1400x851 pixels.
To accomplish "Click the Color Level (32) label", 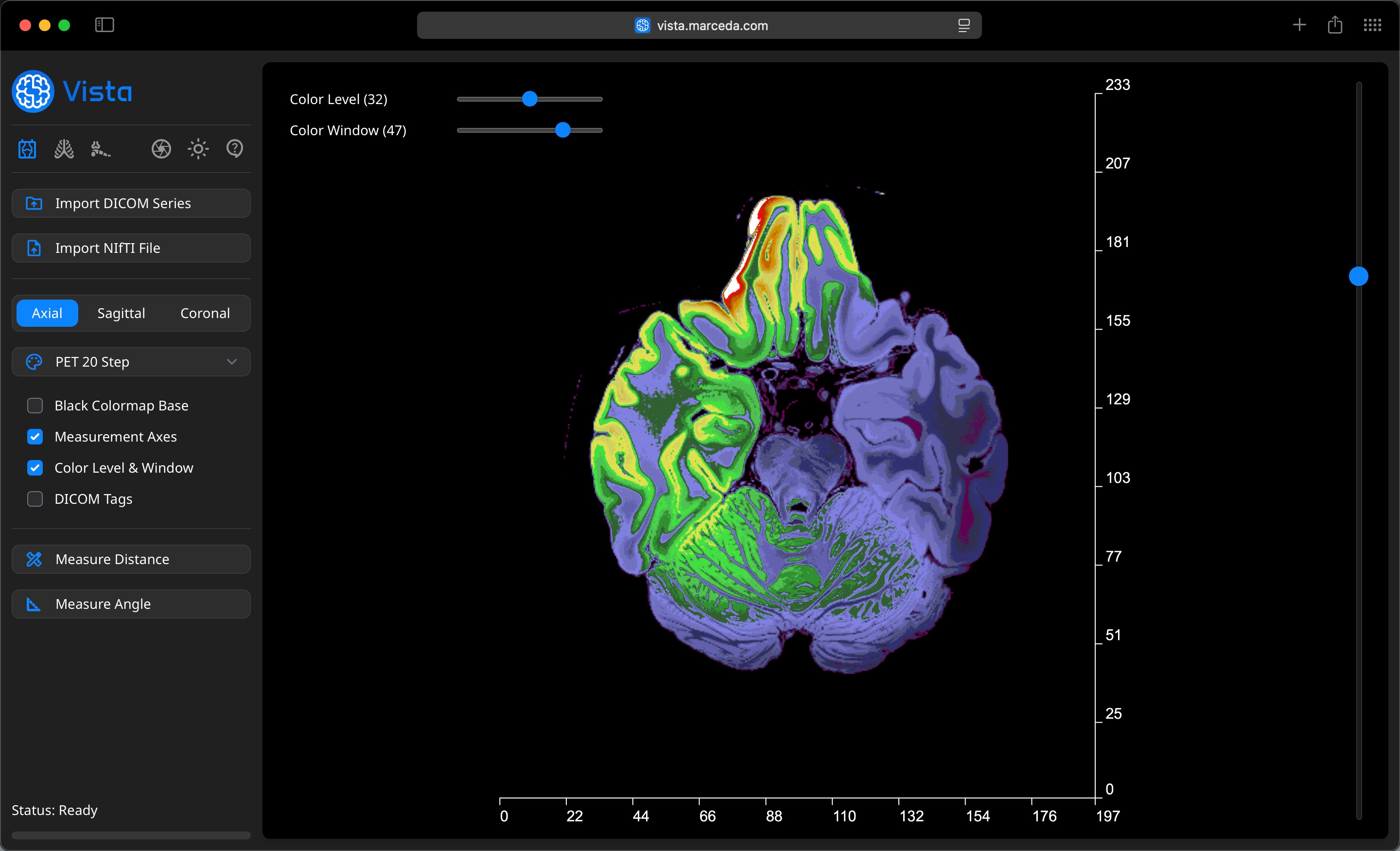I will tap(339, 100).
